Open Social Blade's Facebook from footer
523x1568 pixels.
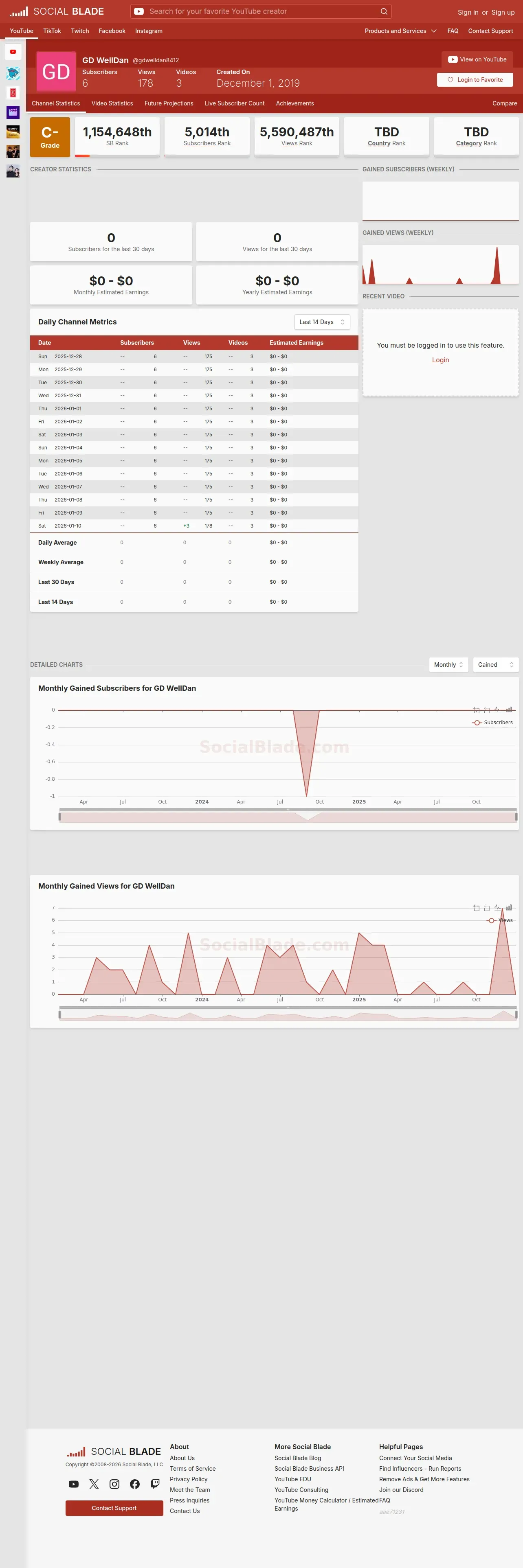coord(134,1484)
